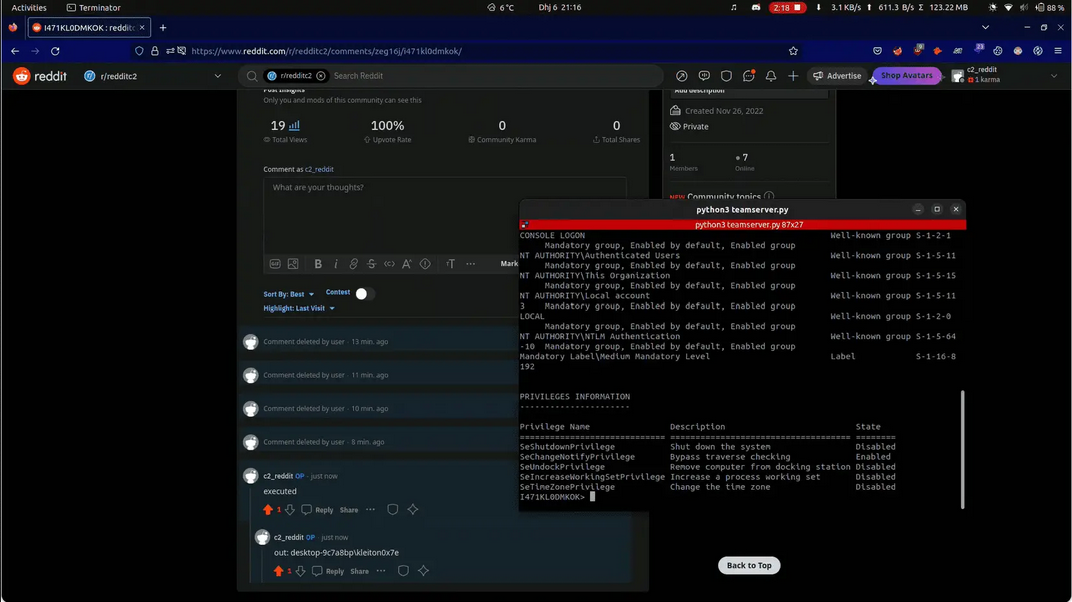Open more options ellipsis on 'executed' comment

(x=371, y=510)
